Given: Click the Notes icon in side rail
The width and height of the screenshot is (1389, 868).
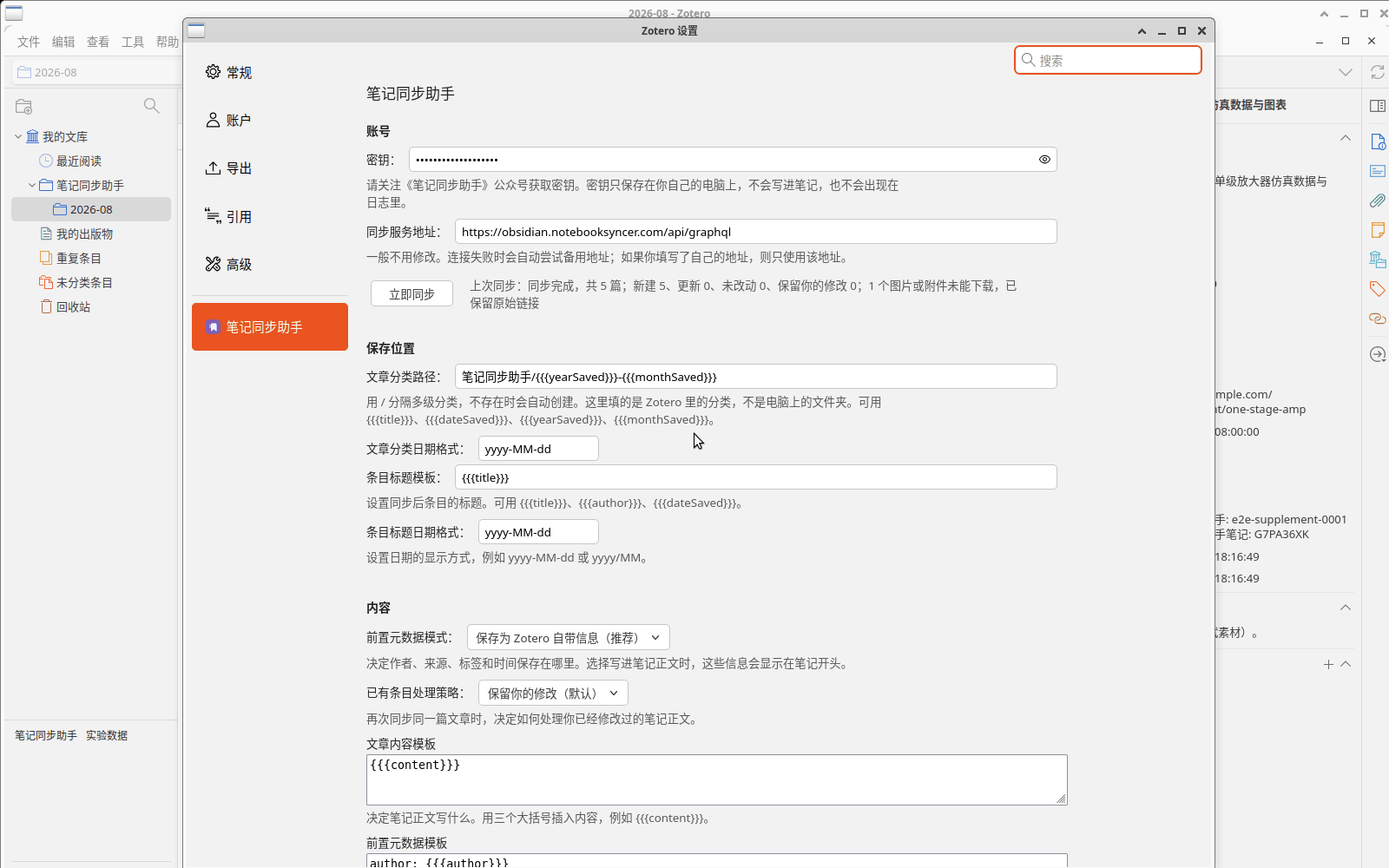Looking at the screenshot, I should point(1378,230).
